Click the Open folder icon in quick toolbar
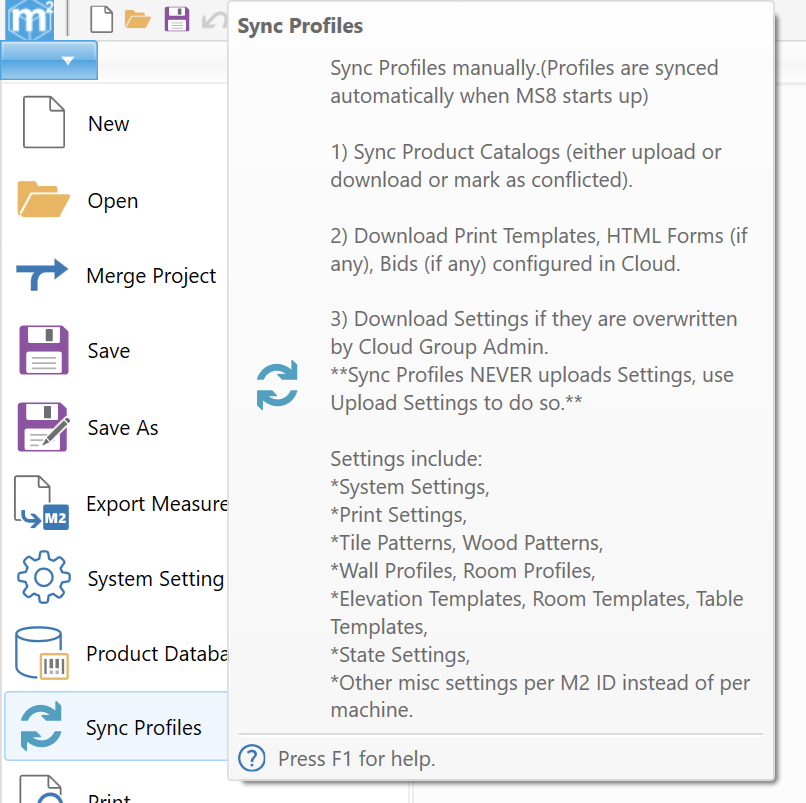This screenshot has height=803, width=806. coord(137,18)
